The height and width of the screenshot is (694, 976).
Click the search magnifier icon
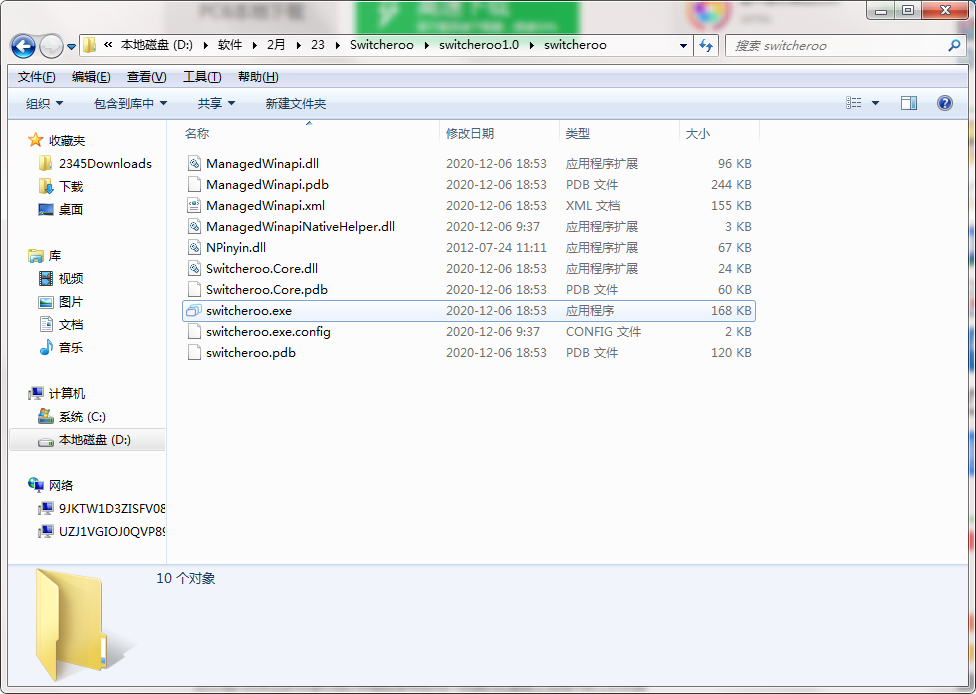point(954,45)
